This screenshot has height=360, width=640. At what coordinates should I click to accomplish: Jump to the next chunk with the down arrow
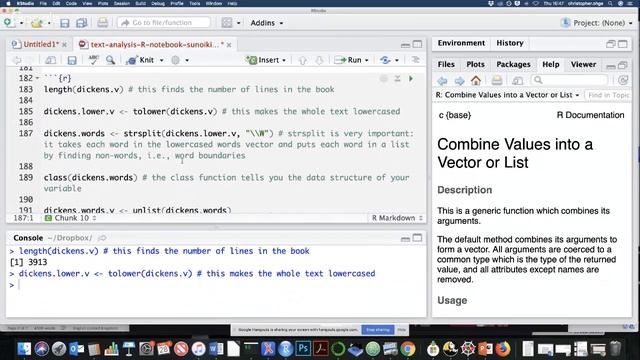(319, 60)
